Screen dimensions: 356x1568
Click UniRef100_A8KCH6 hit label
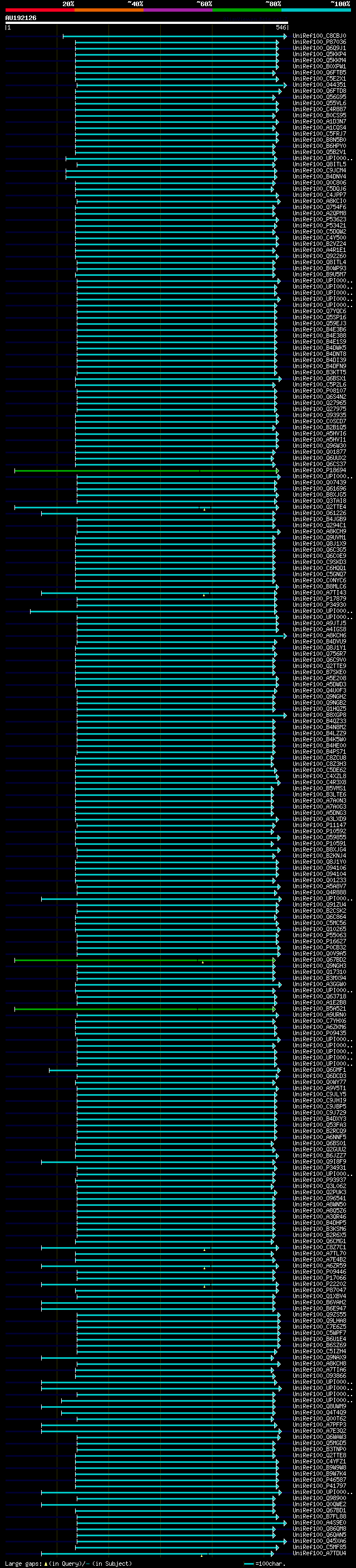pos(319,635)
